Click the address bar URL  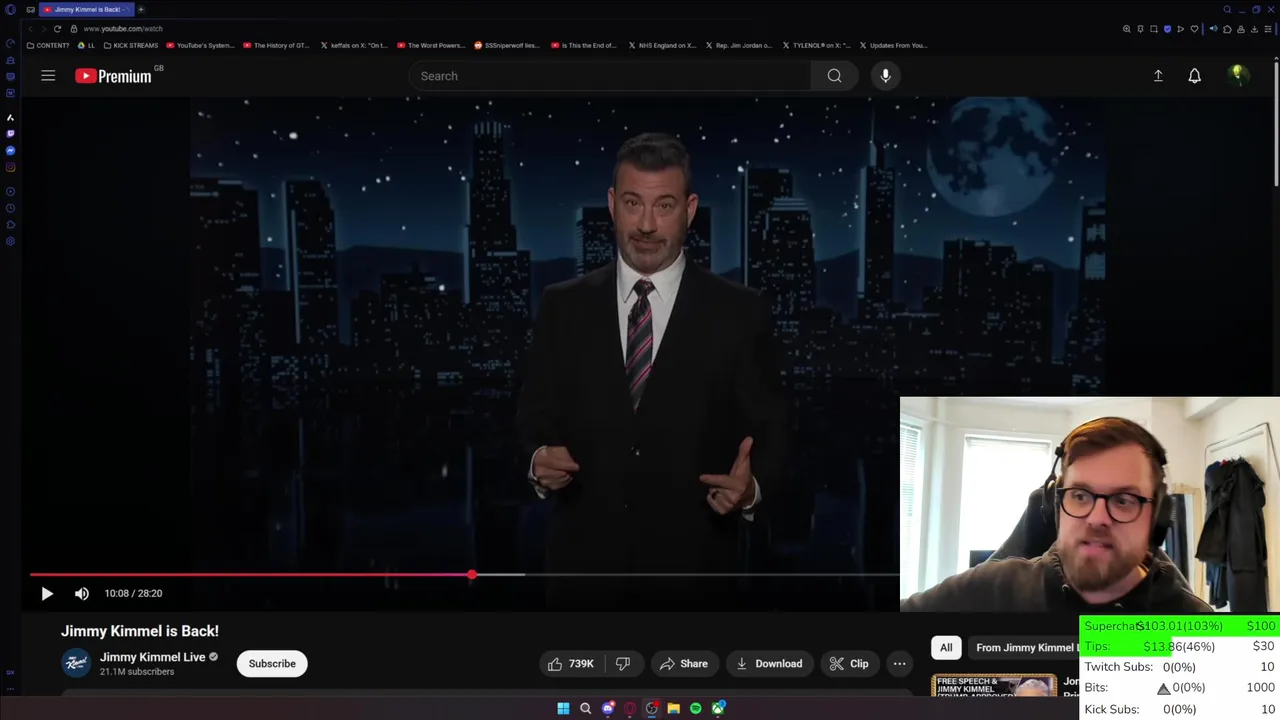tap(123, 29)
